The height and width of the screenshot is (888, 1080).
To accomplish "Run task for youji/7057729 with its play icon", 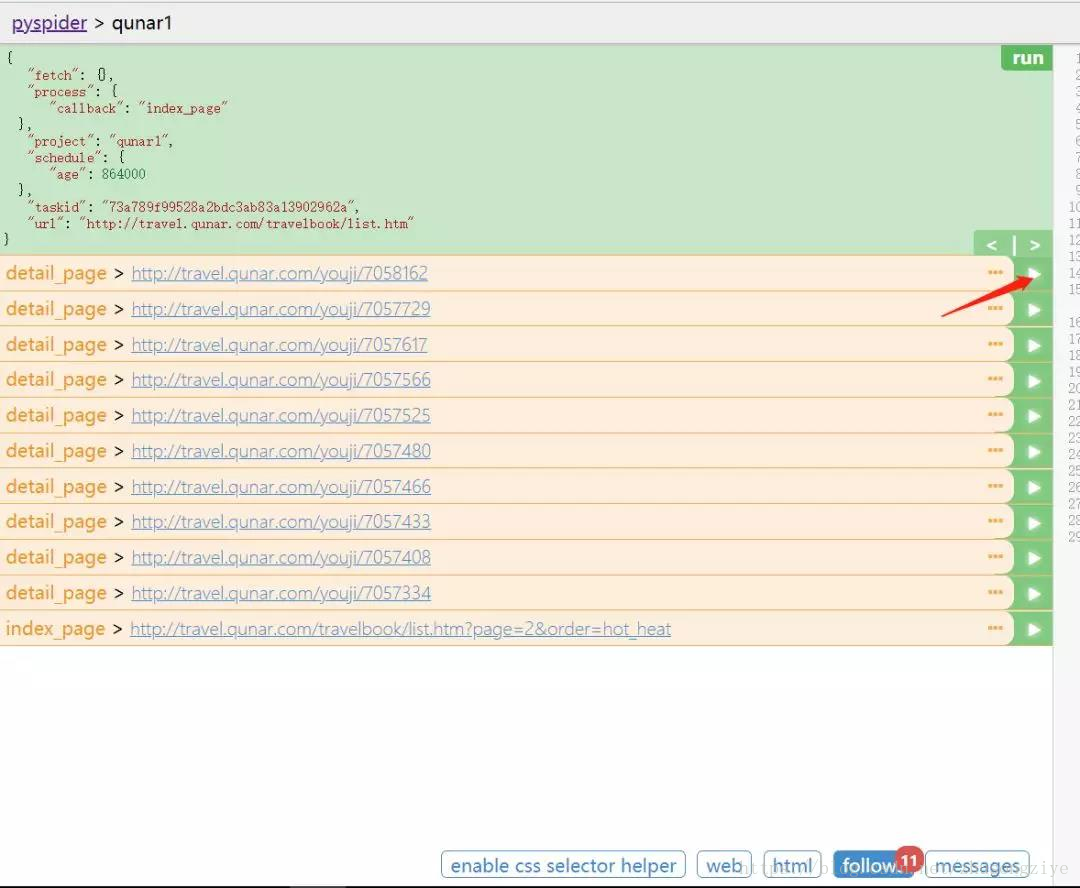I will point(1033,310).
